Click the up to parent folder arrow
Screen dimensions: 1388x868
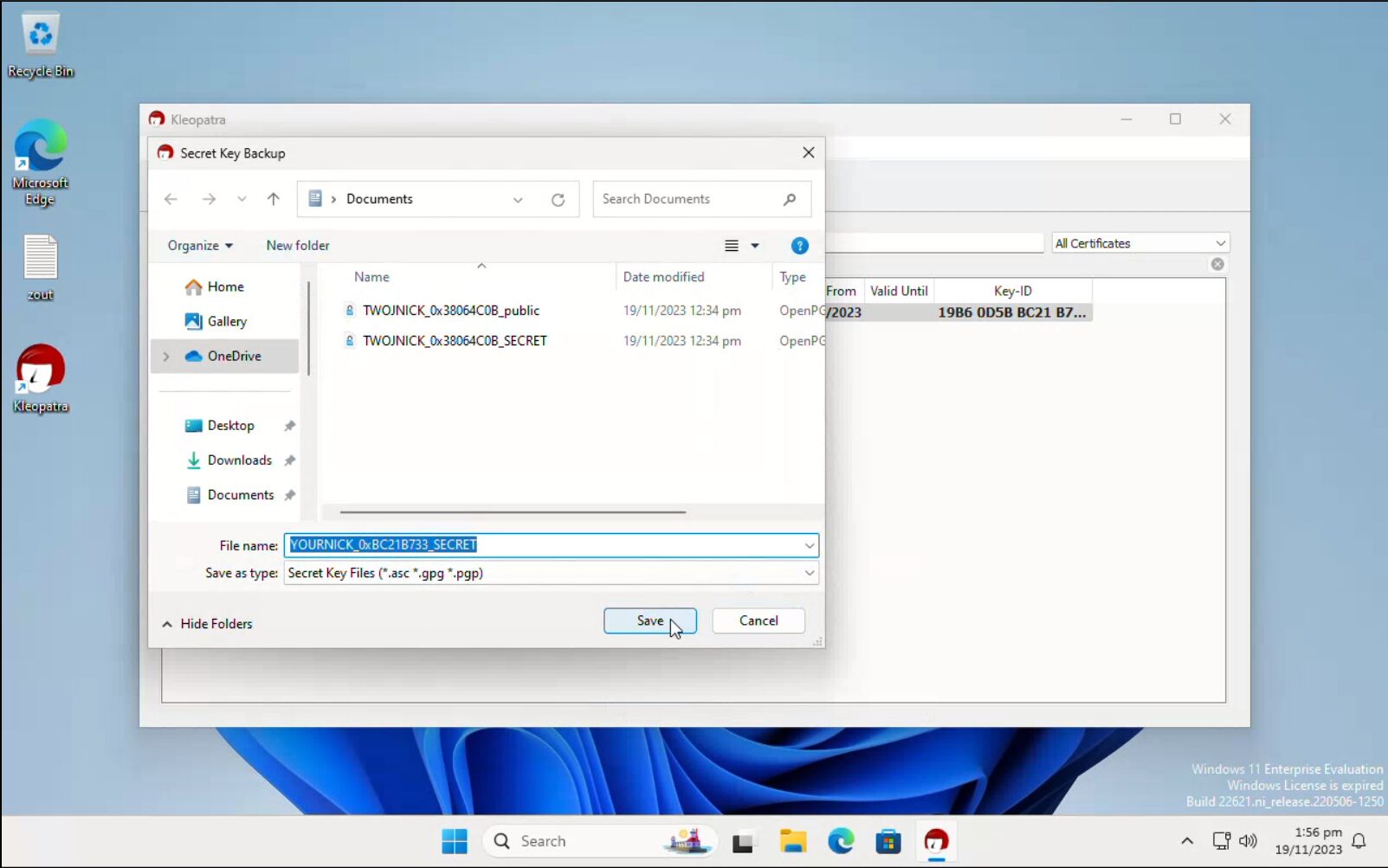click(x=274, y=199)
